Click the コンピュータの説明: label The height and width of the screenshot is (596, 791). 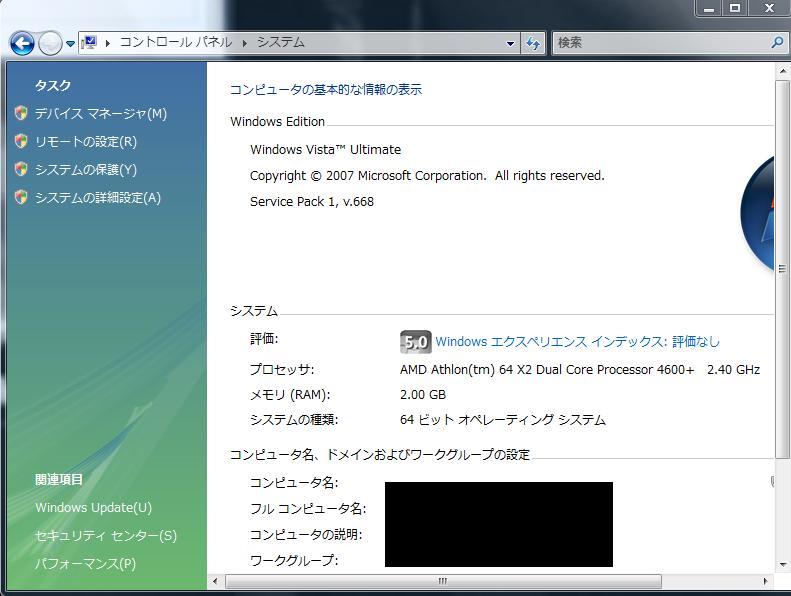(x=306, y=534)
